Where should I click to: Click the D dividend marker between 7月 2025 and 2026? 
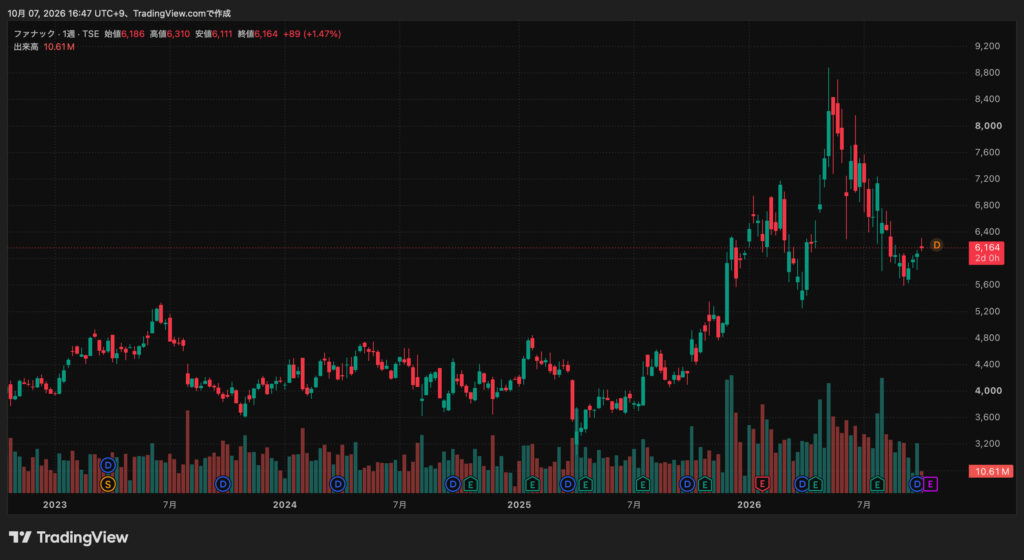click(x=686, y=484)
